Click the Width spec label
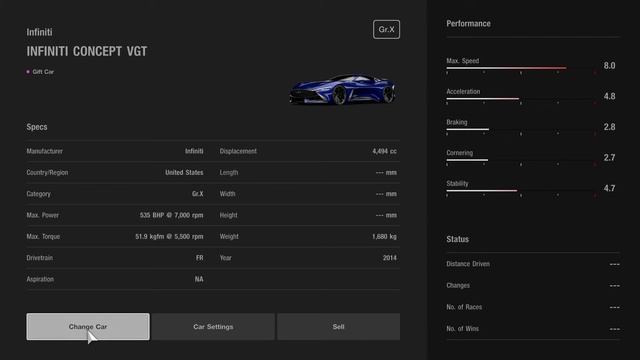 point(227,194)
